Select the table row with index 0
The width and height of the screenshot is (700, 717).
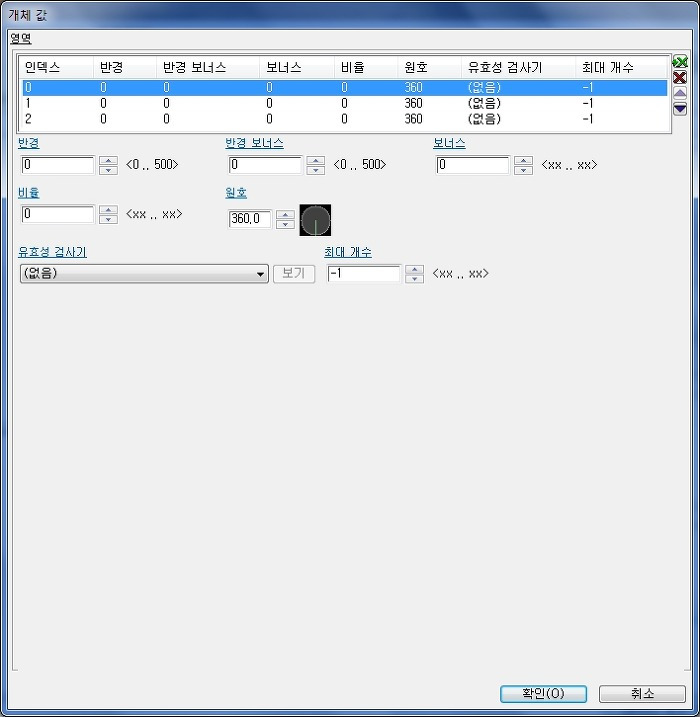[x=345, y=87]
